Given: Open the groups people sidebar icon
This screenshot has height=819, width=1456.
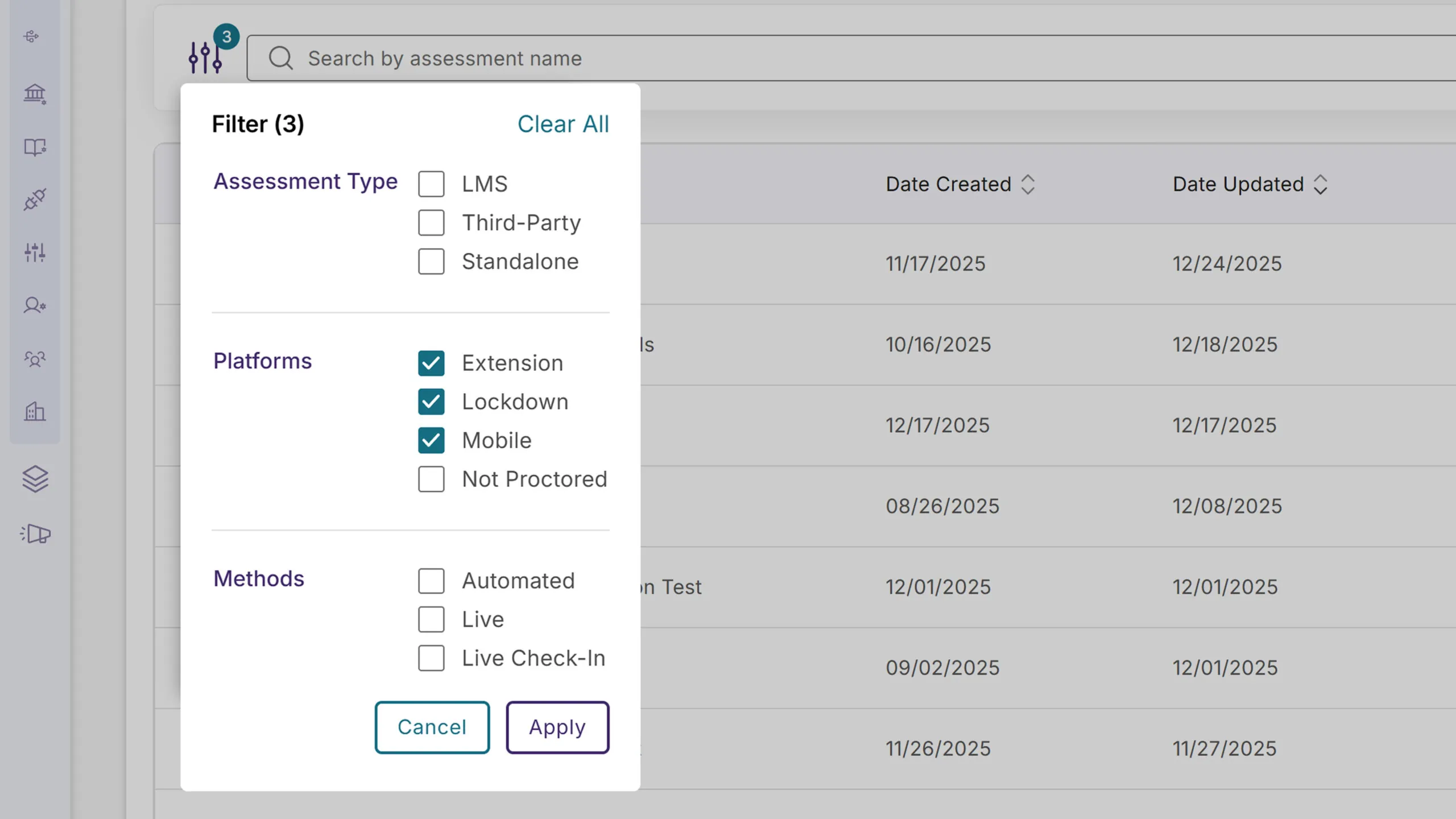Looking at the screenshot, I should [35, 358].
